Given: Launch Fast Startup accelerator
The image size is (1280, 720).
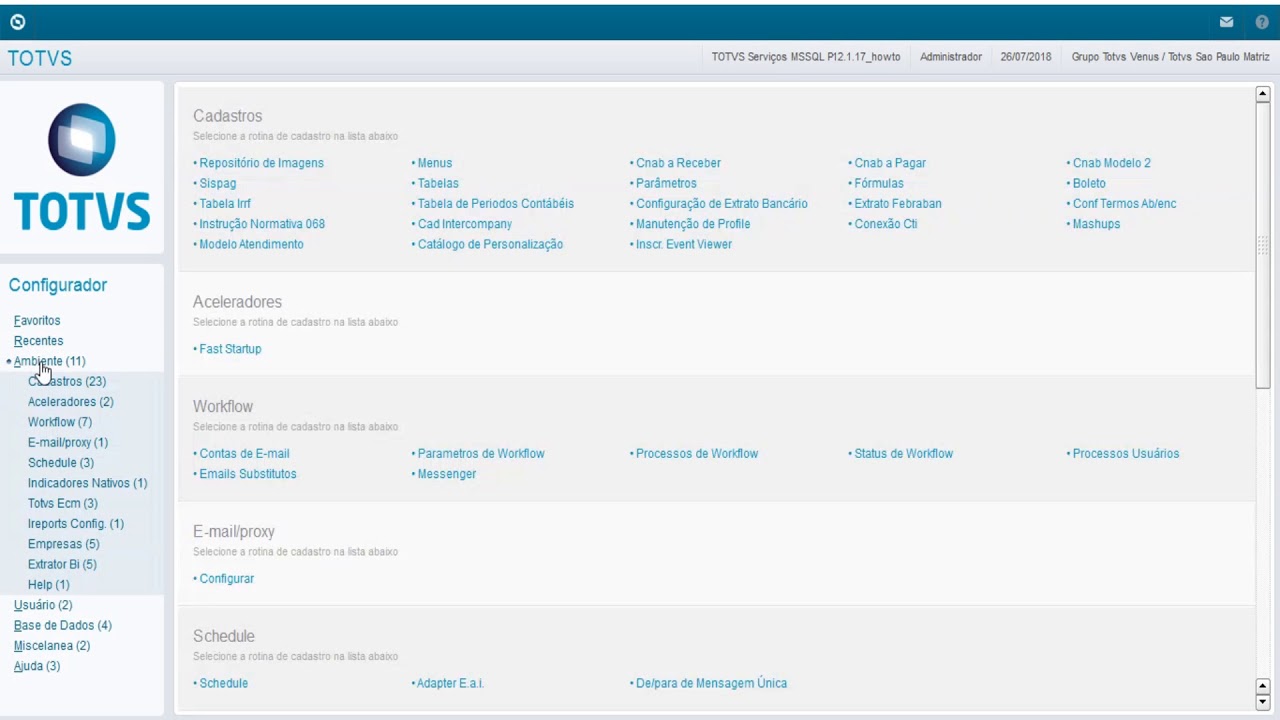Looking at the screenshot, I should click(x=230, y=349).
